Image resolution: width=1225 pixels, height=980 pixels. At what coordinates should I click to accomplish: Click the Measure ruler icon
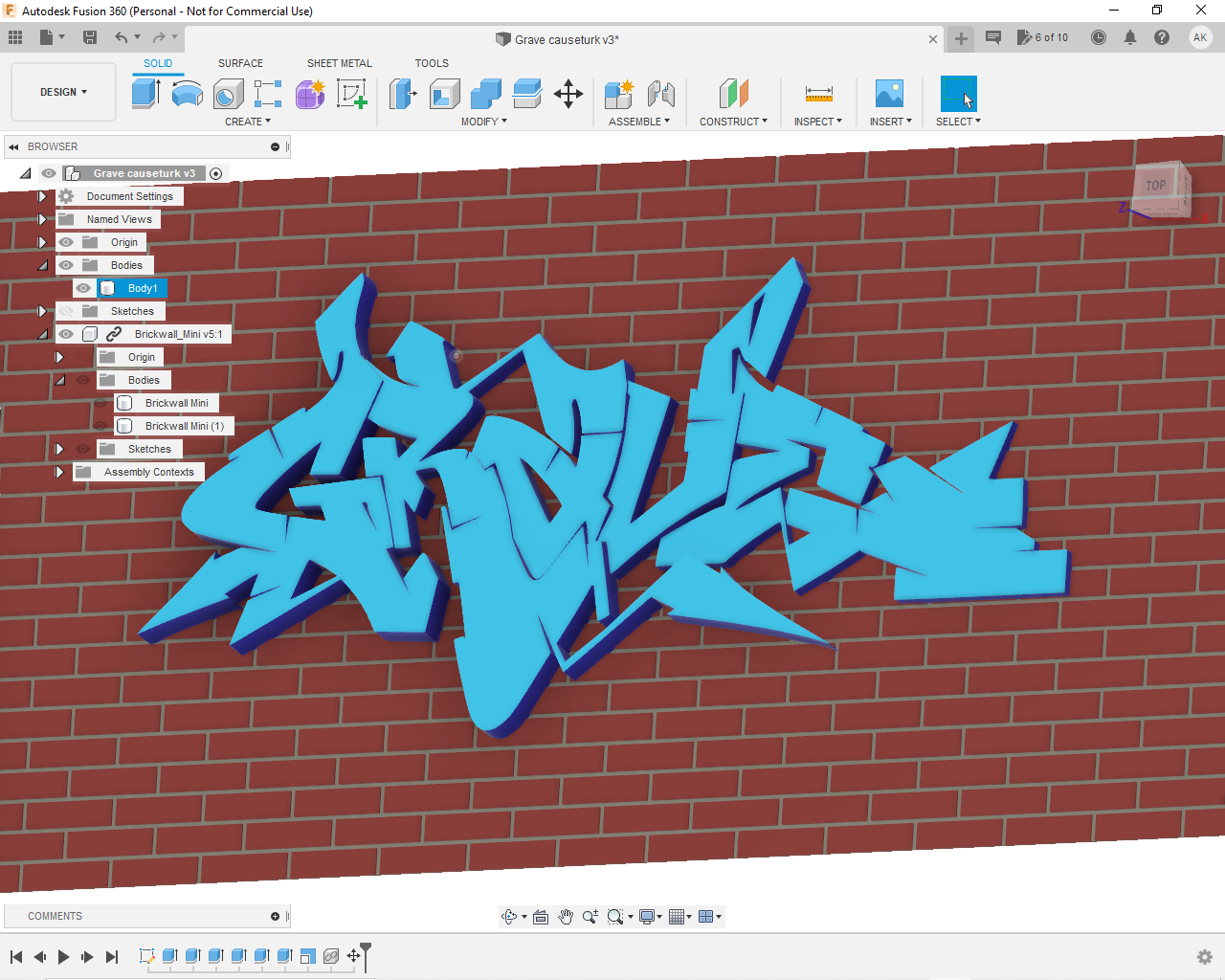[x=818, y=94]
